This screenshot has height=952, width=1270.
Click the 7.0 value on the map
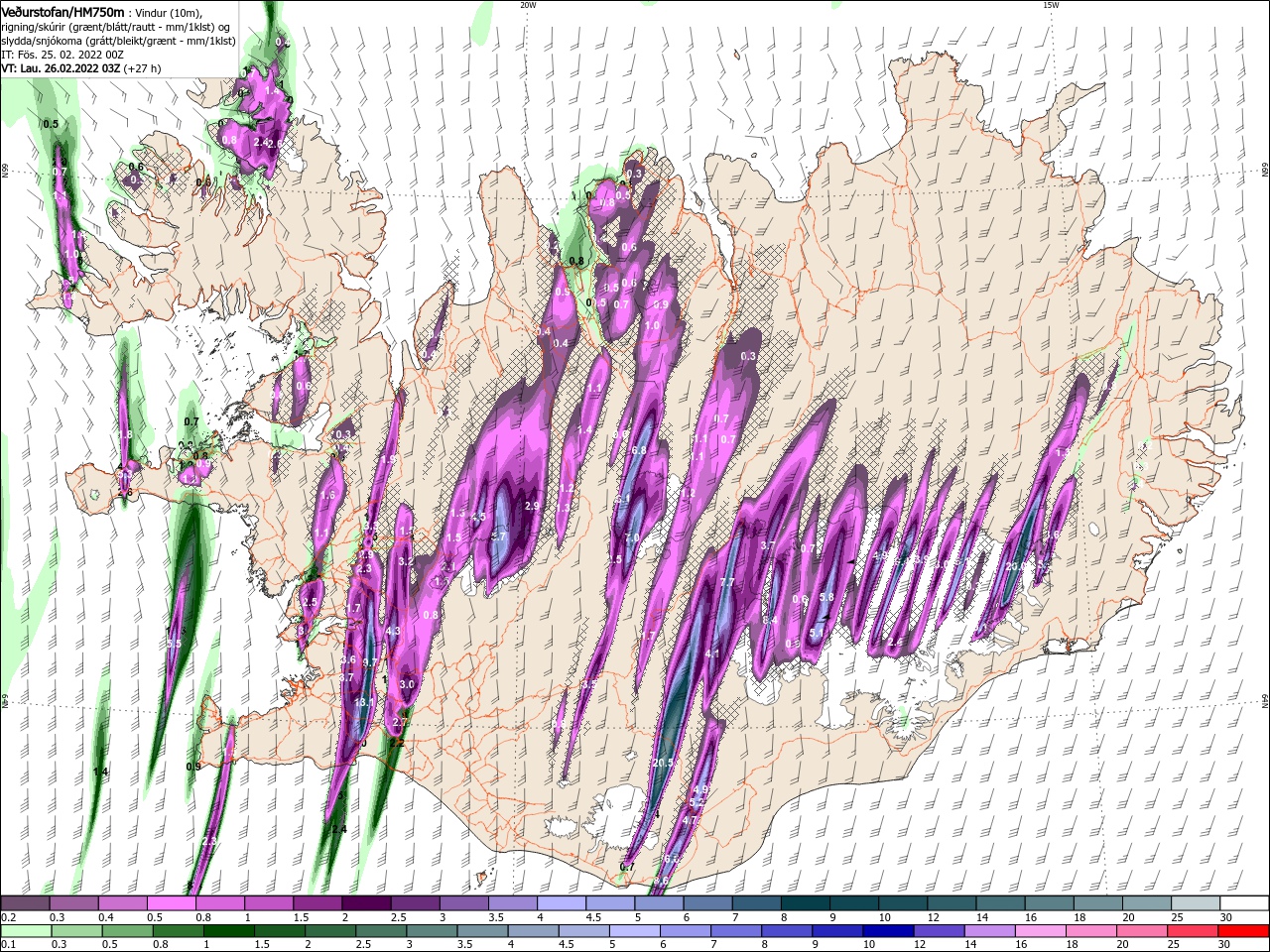(x=633, y=537)
